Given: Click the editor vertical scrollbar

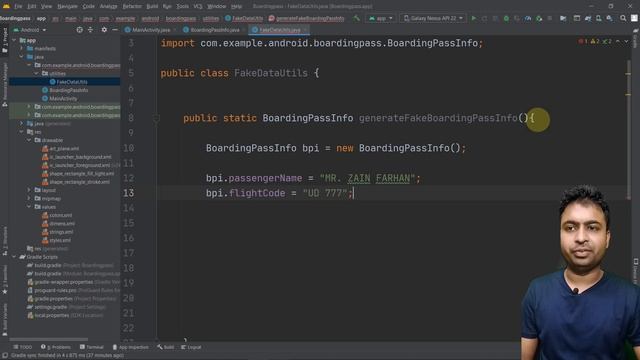Looking at the screenshot, I should coord(629,131).
